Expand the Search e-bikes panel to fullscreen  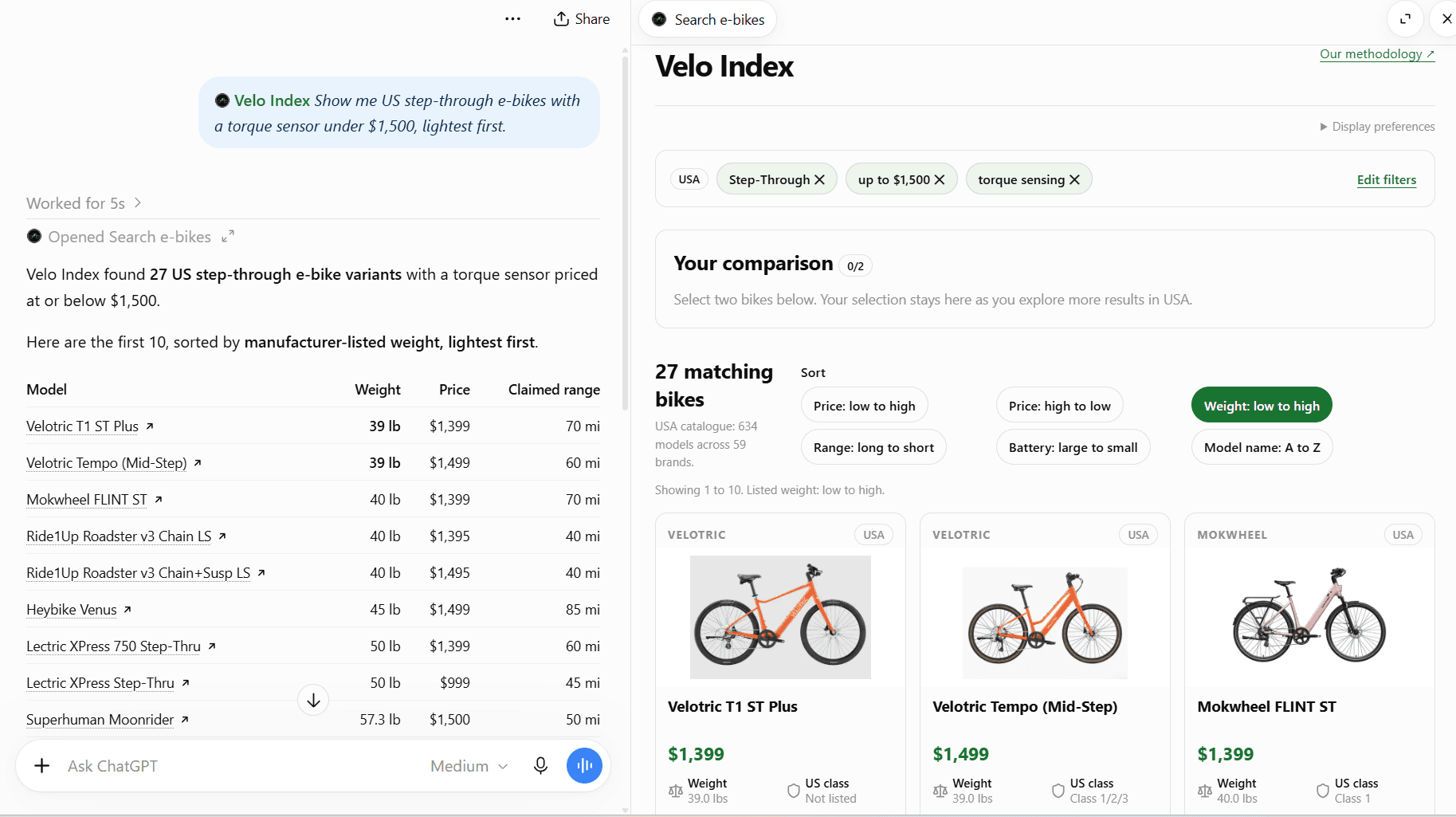click(1405, 19)
